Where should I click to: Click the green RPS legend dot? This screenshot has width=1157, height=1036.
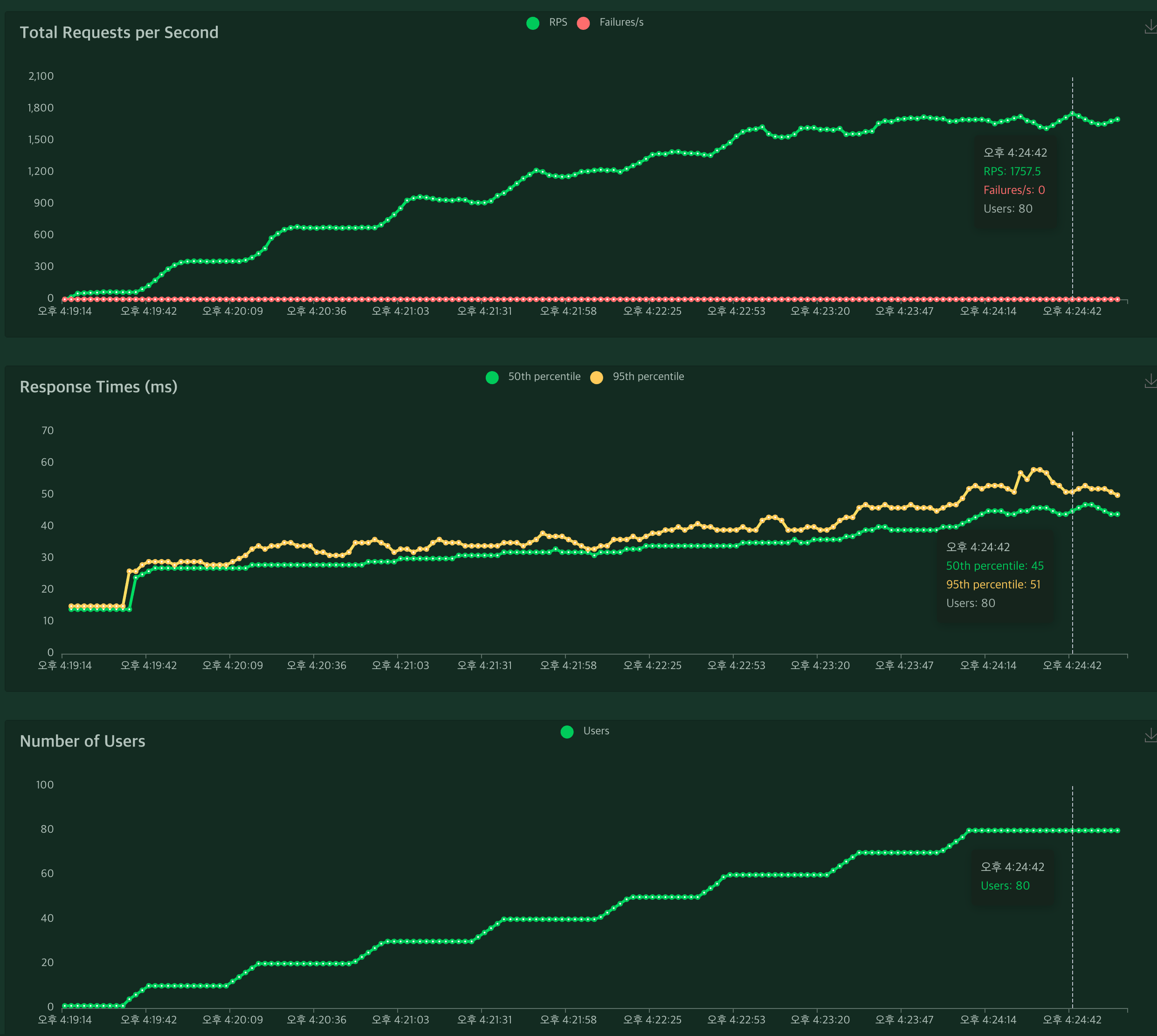click(x=533, y=23)
